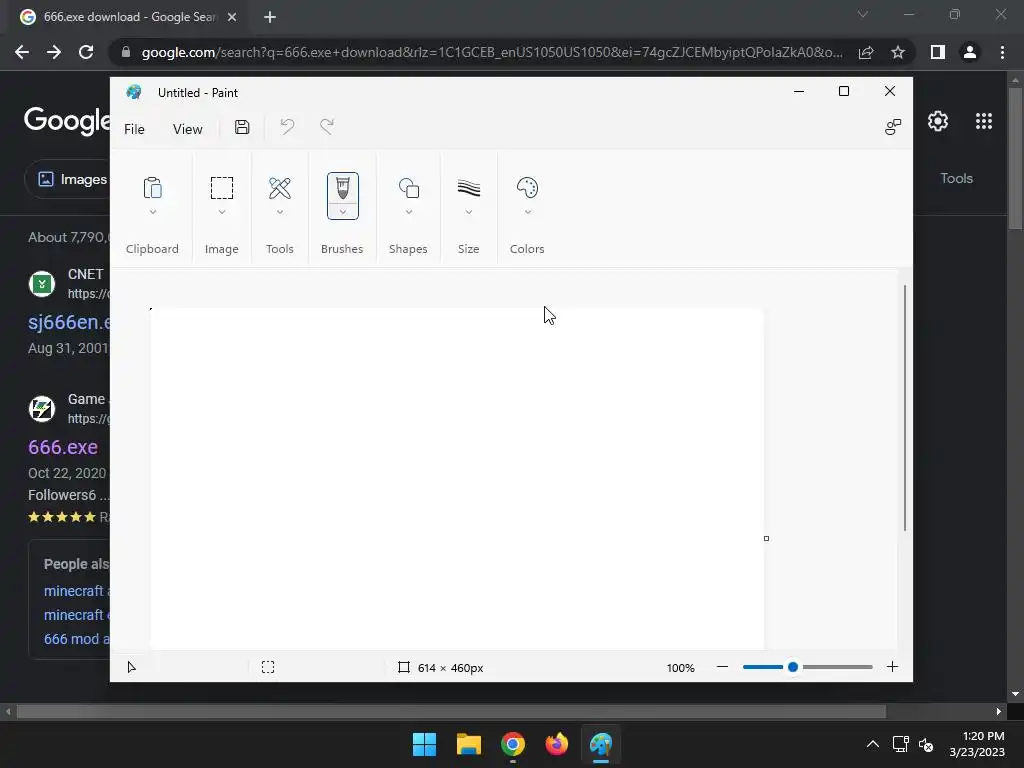Expand the Image dropdown chevron
Viewport: 1024px width, 768px height.
(222, 212)
